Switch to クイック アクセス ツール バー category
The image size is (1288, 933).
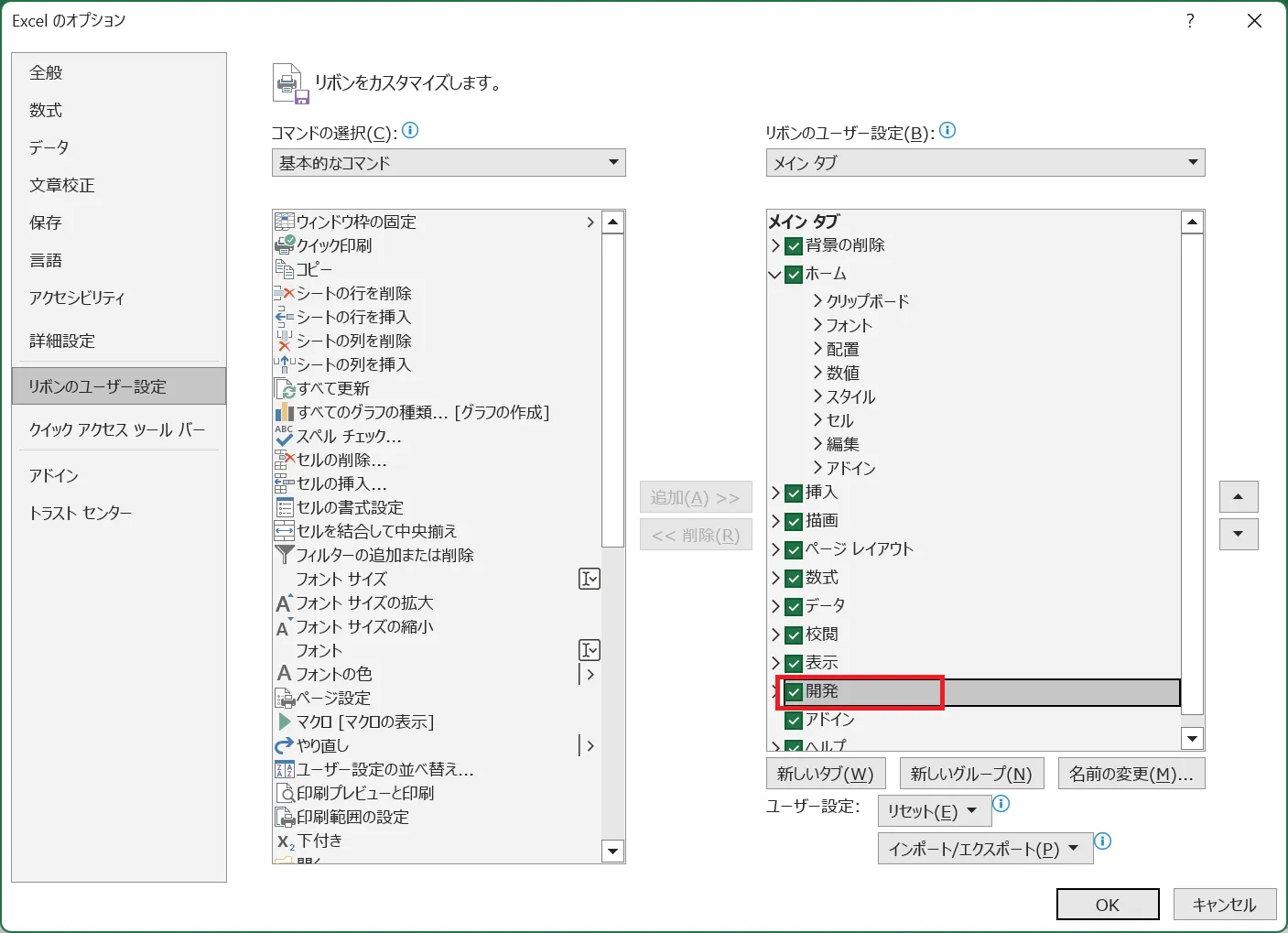click(117, 429)
